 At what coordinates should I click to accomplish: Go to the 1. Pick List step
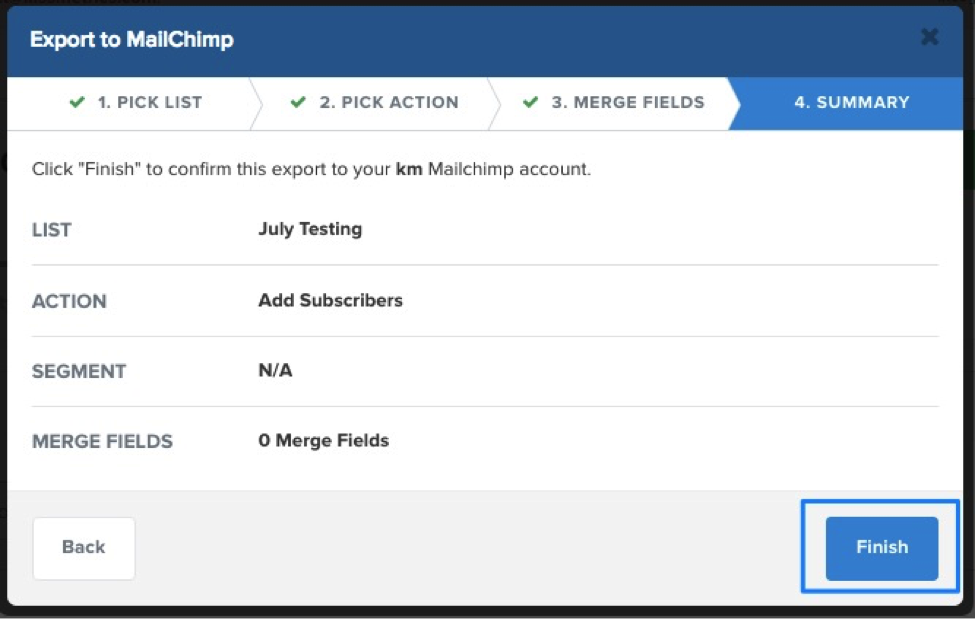pyautogui.click(x=149, y=102)
